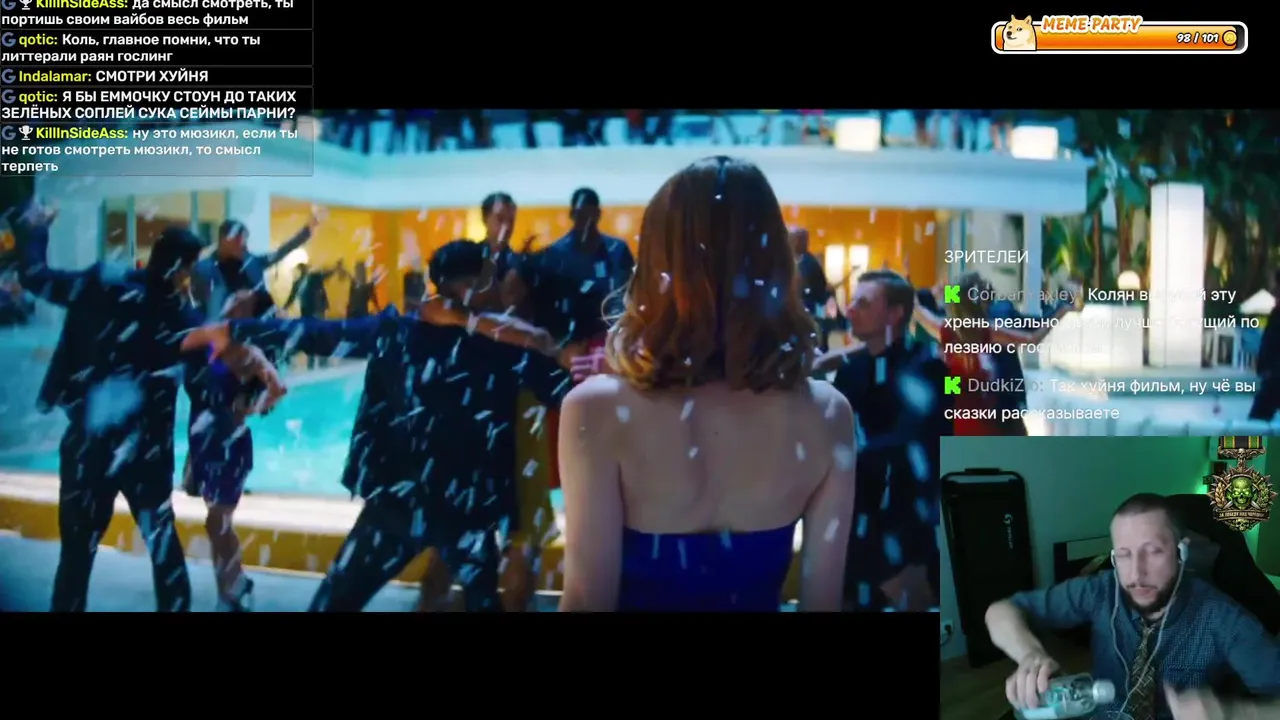Select the 98 / 101 counter value
The image size is (1280, 720).
(x=1197, y=38)
